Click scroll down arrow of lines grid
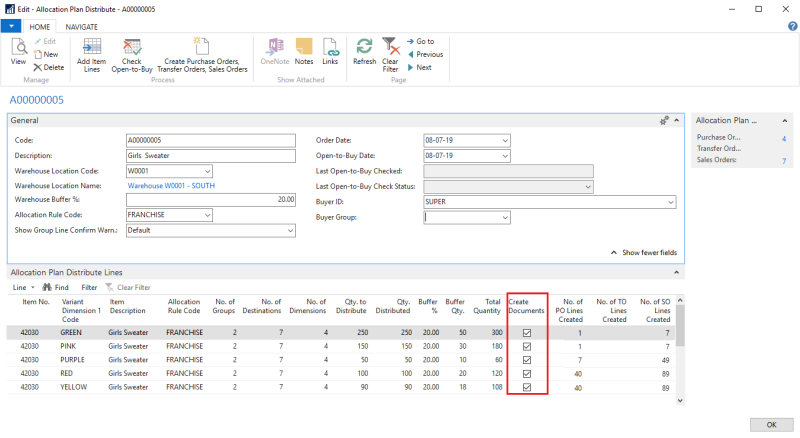The image size is (800, 438). 680,401
